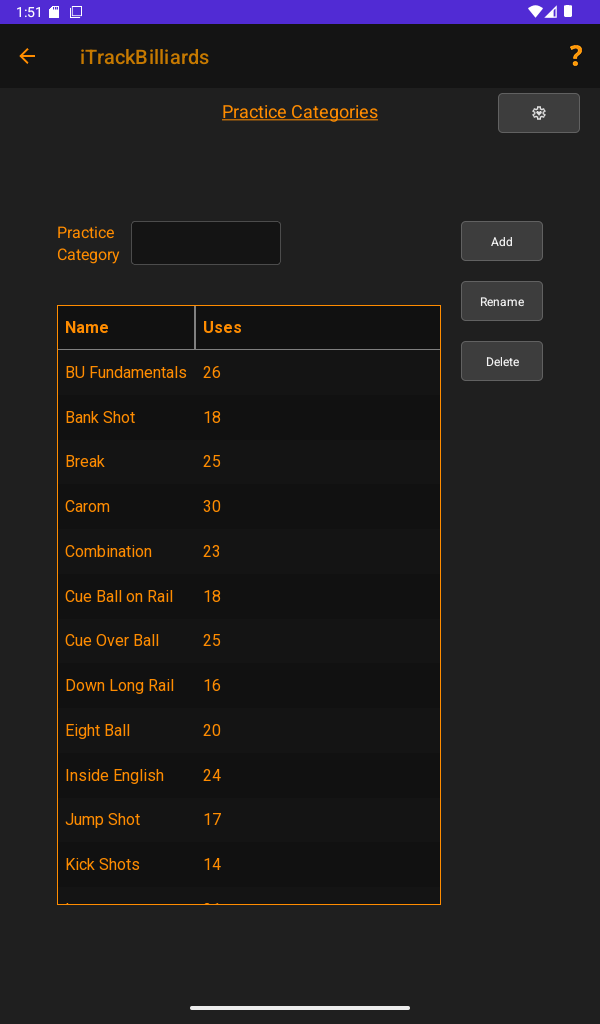Sort the table by the Name column
Screen dimensions: 600x1024
87,327
